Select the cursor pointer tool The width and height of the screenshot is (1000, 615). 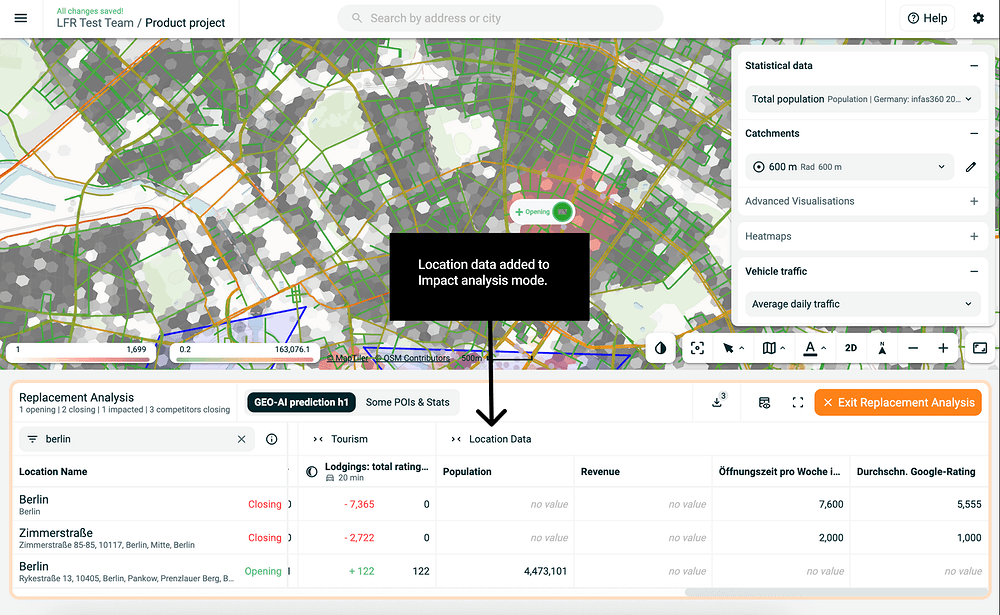click(x=728, y=348)
